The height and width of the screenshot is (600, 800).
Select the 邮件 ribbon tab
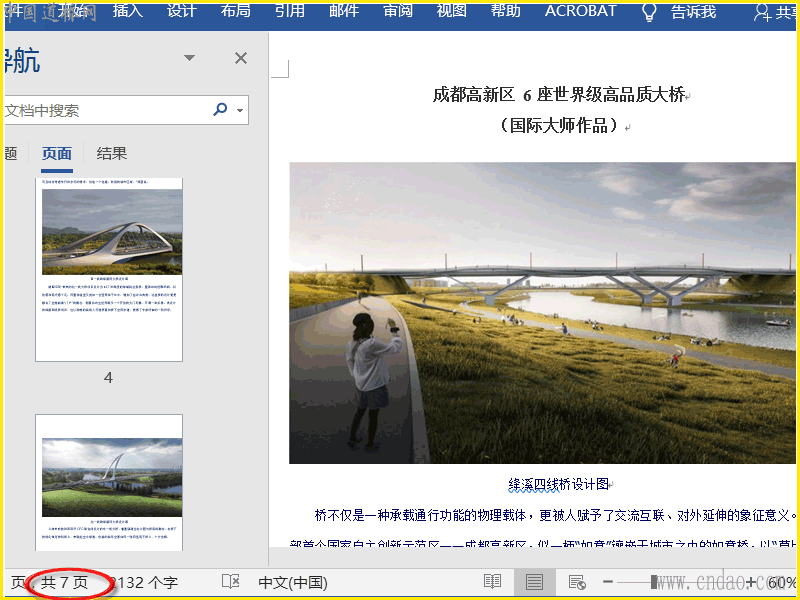pos(344,10)
